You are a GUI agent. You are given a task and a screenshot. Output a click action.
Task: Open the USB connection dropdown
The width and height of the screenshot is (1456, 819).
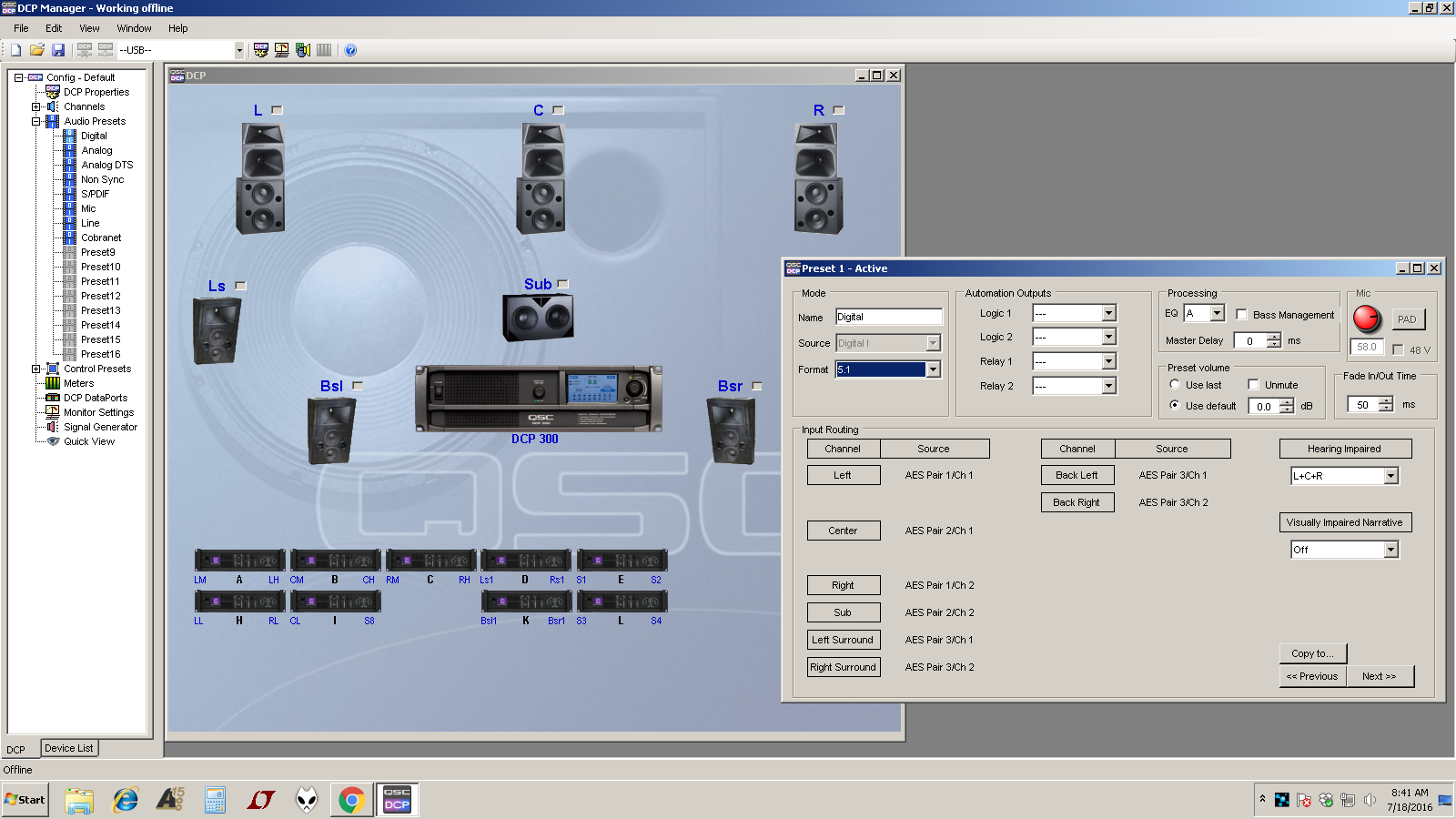coord(239,51)
